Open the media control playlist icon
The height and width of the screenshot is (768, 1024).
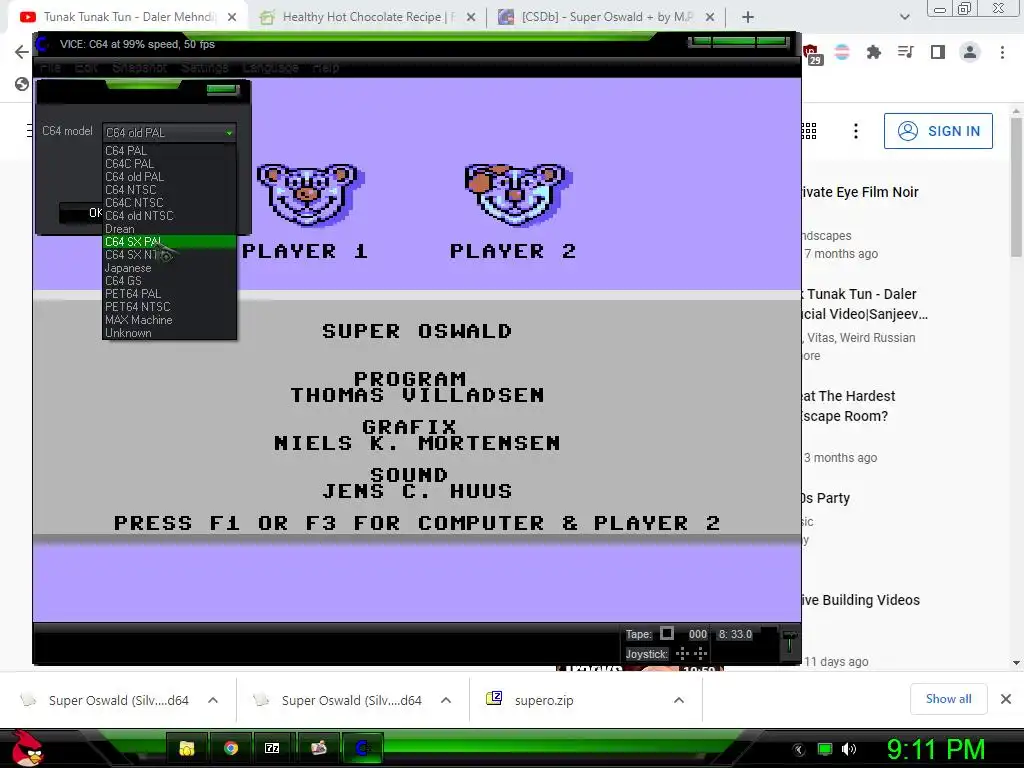906,52
